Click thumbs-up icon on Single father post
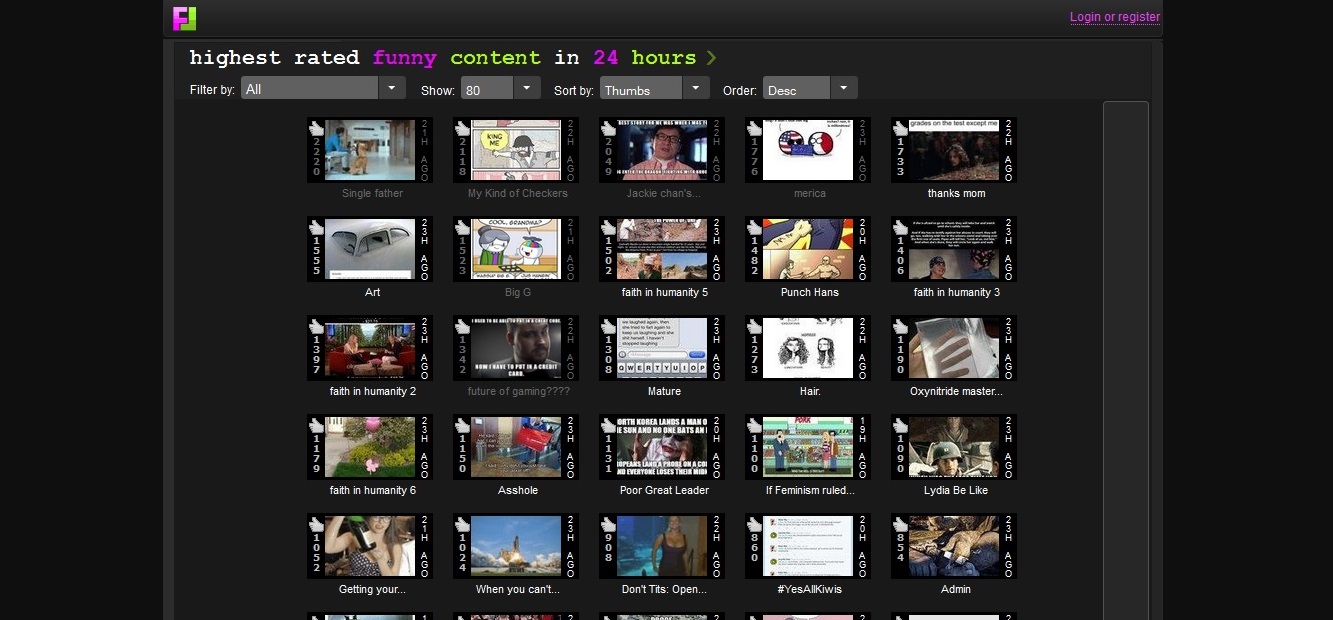The image size is (1333, 620). pos(317,128)
